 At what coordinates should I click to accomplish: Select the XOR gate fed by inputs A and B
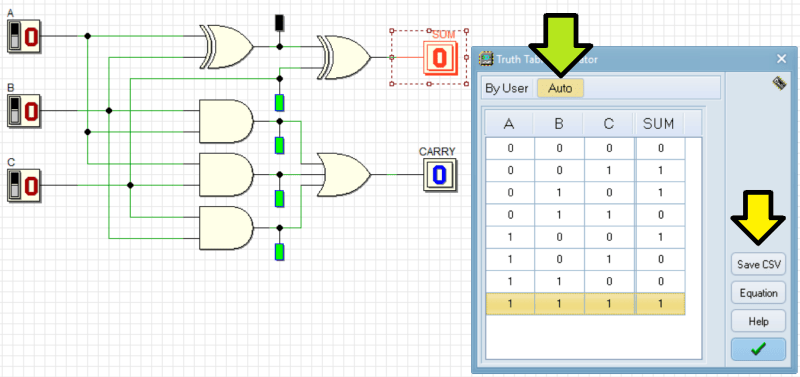click(x=228, y=47)
